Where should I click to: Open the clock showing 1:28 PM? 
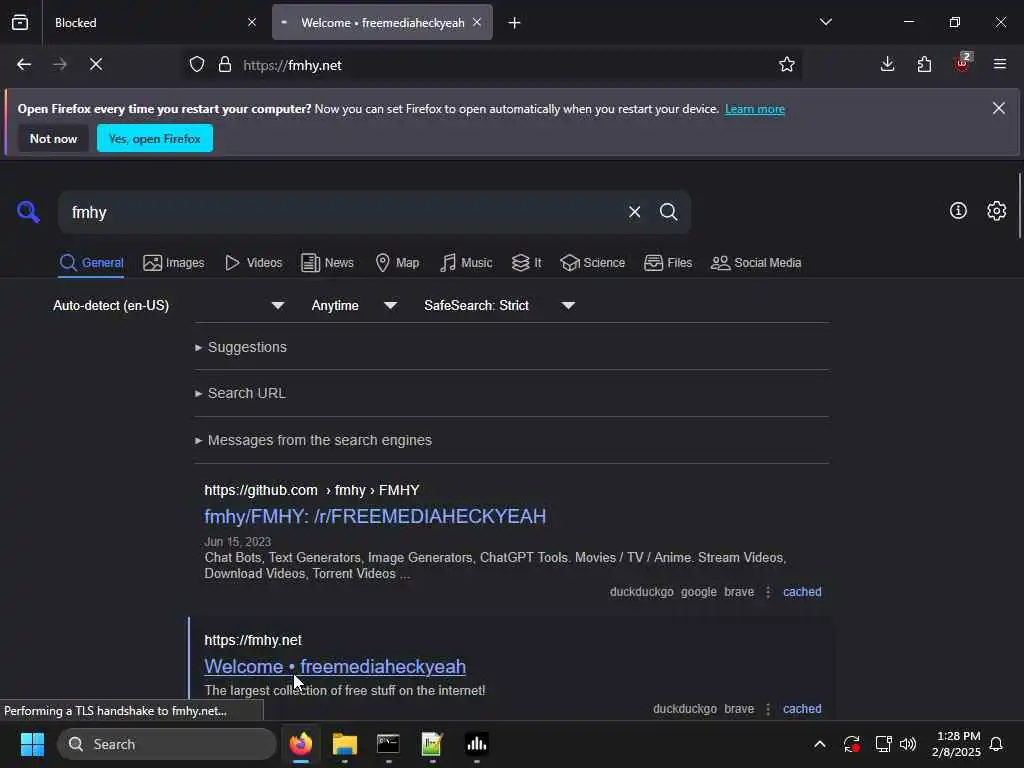956,744
